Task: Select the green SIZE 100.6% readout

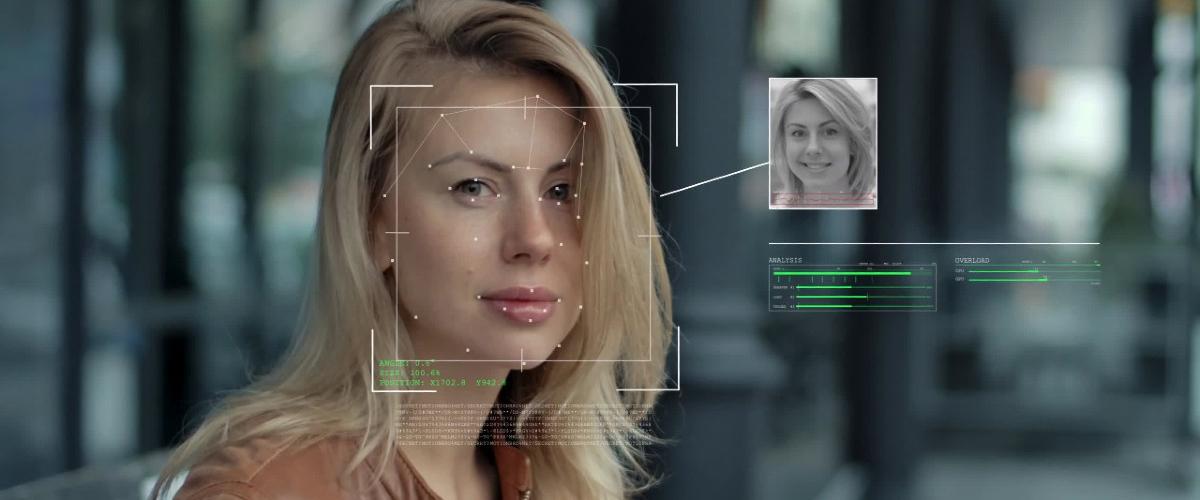Action: tap(409, 372)
